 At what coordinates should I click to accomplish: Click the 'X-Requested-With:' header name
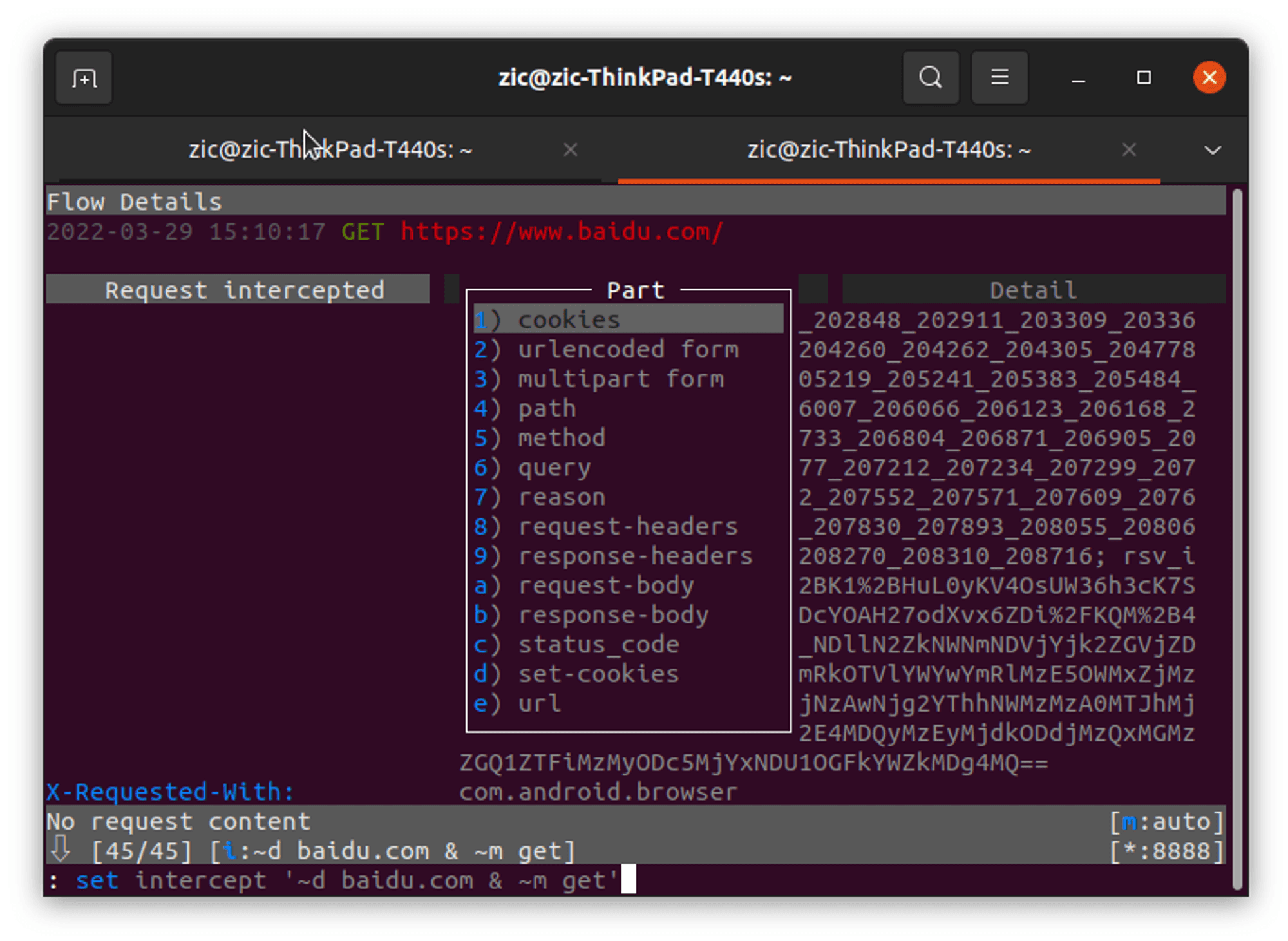(170, 792)
